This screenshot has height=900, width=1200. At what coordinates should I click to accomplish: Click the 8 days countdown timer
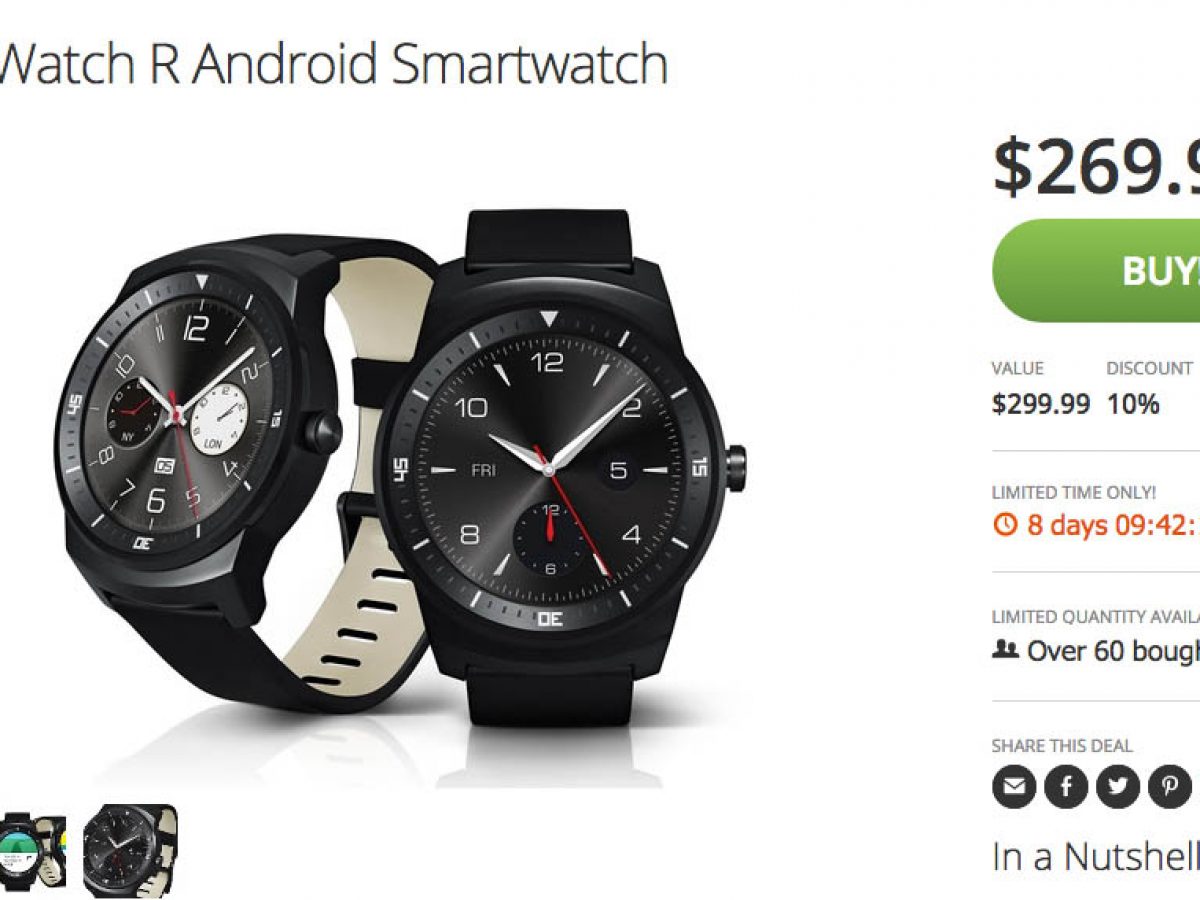[x=1112, y=524]
